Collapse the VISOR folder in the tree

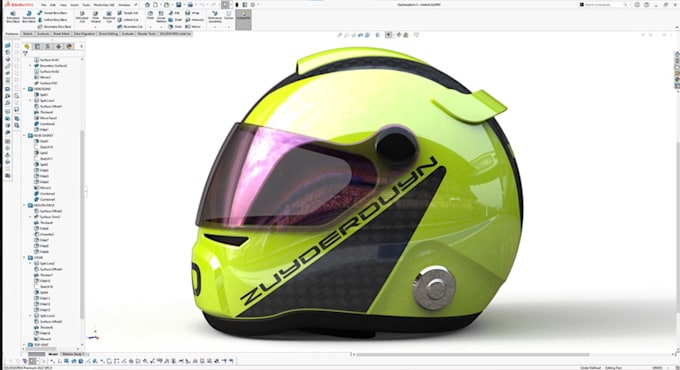(25, 258)
